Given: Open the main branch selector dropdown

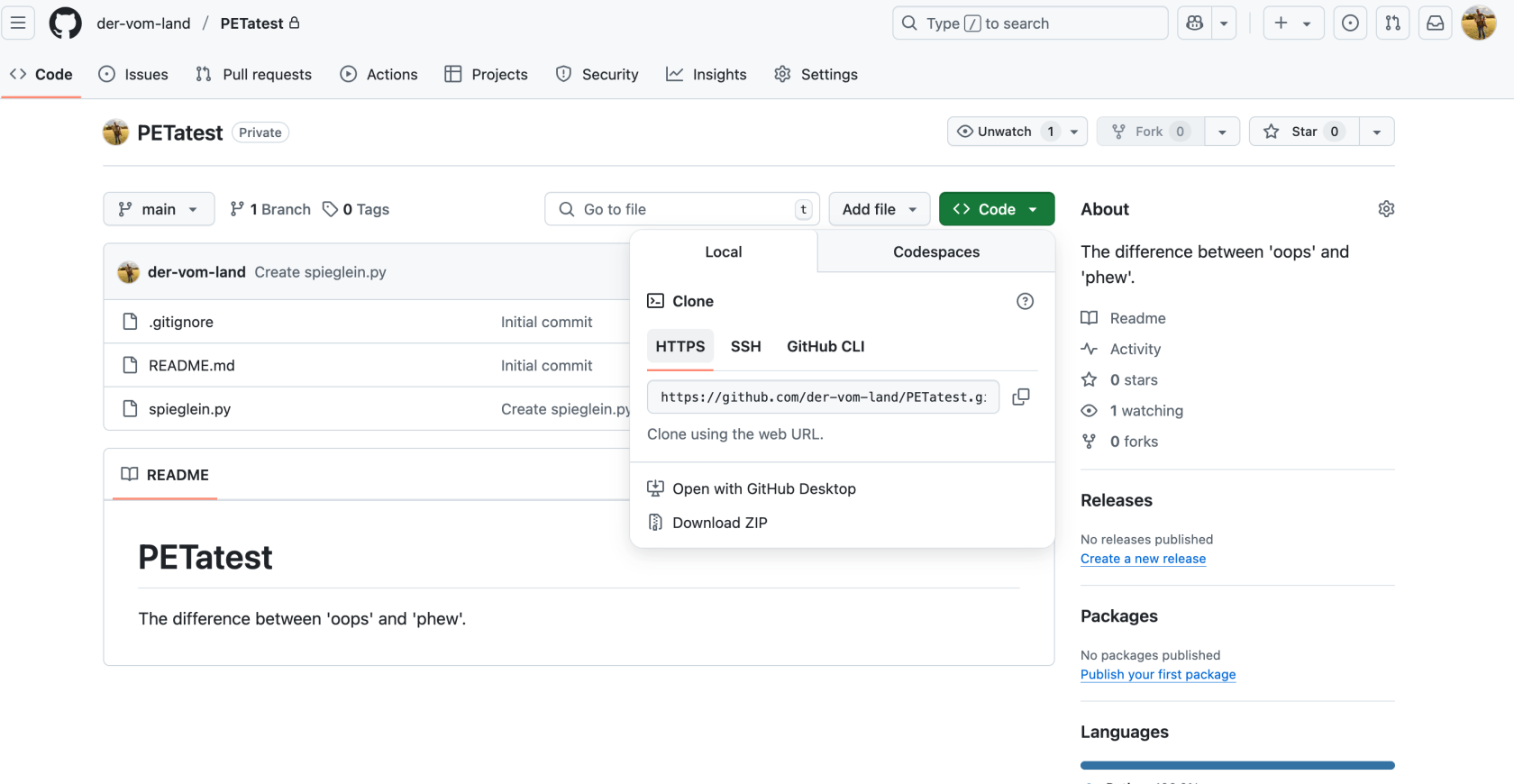Looking at the screenshot, I should (159, 209).
